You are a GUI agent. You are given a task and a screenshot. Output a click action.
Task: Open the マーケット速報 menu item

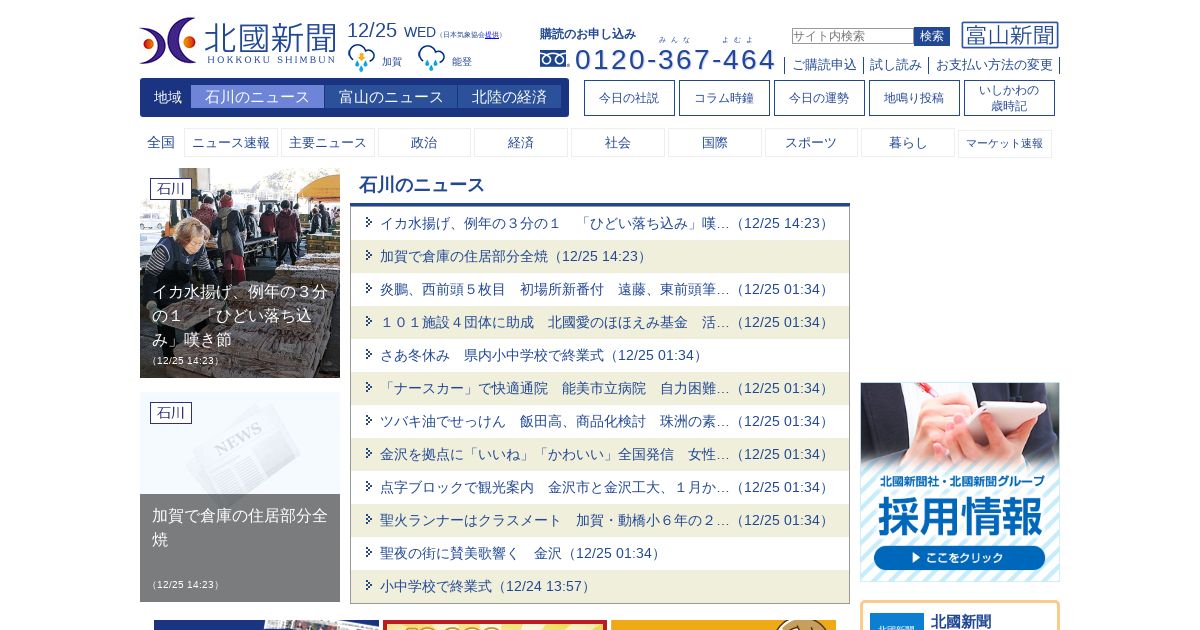pyautogui.click(x=1005, y=143)
